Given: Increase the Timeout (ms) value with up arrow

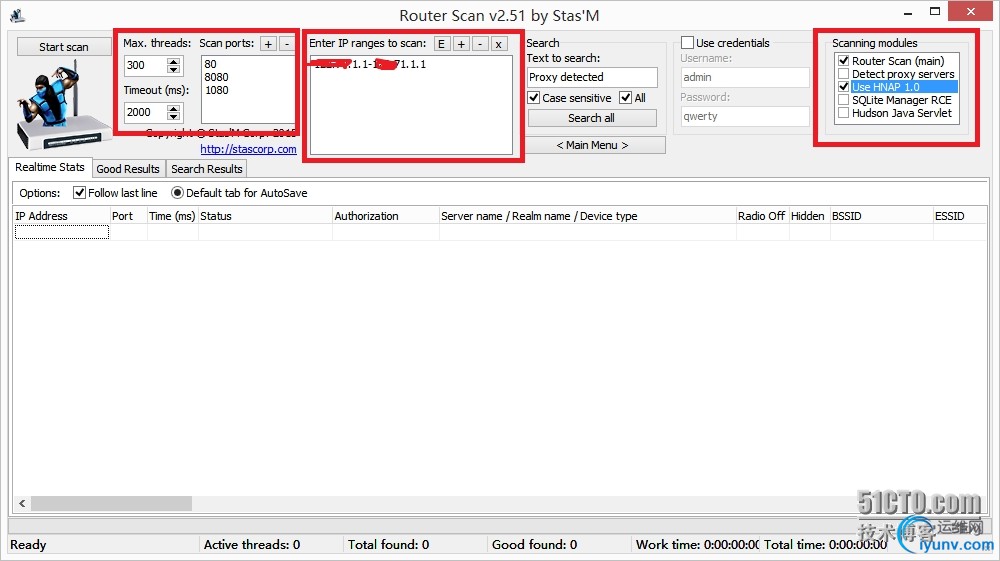Looking at the screenshot, I should (173, 108).
